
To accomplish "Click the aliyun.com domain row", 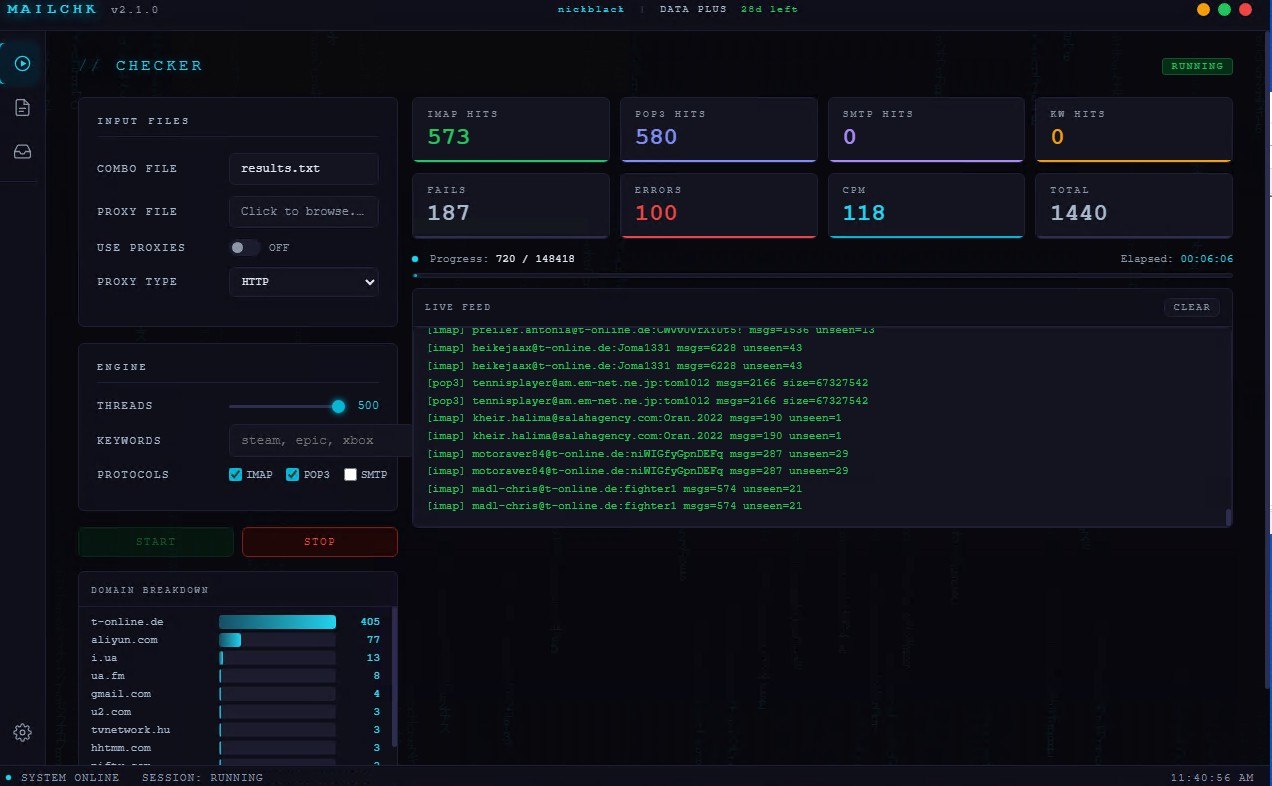I will click(x=236, y=640).
